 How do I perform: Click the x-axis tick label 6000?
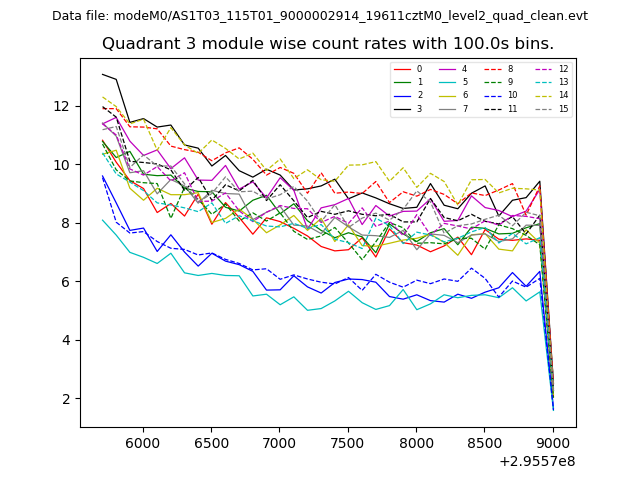(x=142, y=443)
